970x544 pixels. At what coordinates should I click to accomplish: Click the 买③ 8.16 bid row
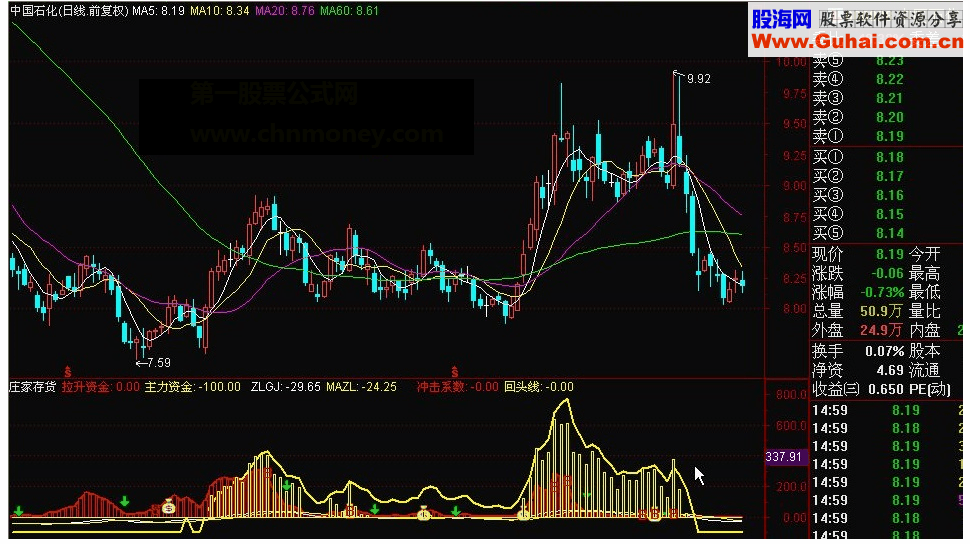pos(859,196)
